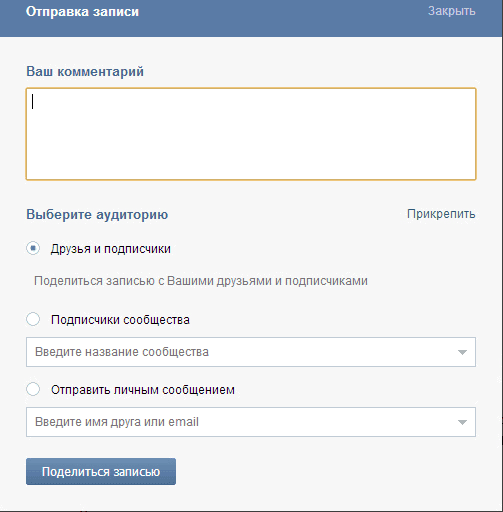Focus the Ваш комментарий text area
The image size is (503, 512).
point(251,134)
